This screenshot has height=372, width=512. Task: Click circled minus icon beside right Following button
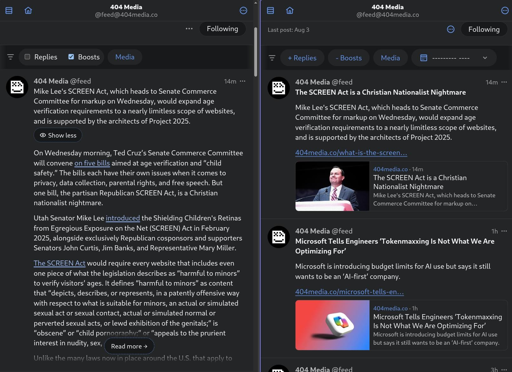tap(450, 29)
